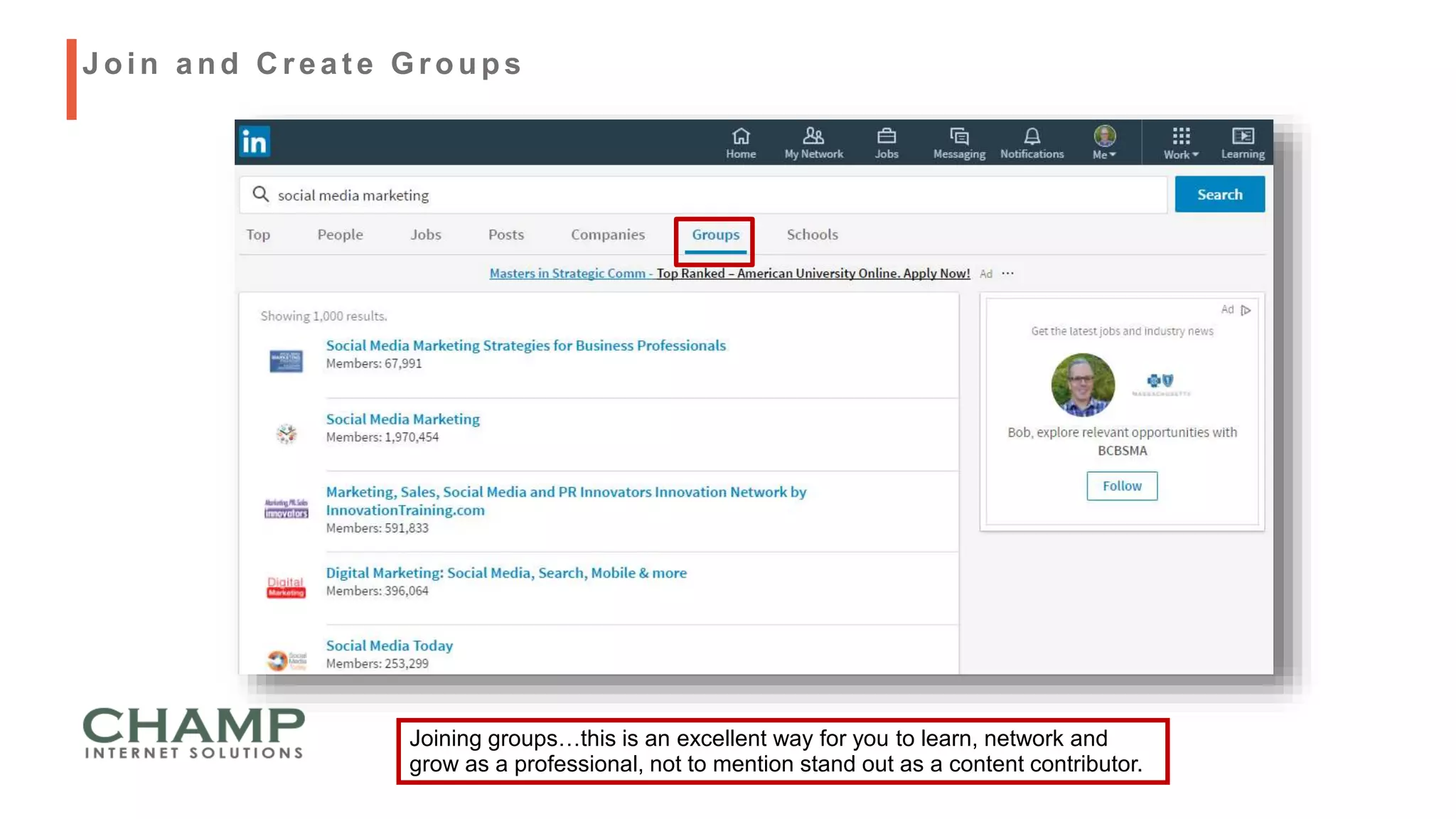The image size is (1456, 819).
Task: Expand the Me profile dropdown
Action: coord(1104,143)
